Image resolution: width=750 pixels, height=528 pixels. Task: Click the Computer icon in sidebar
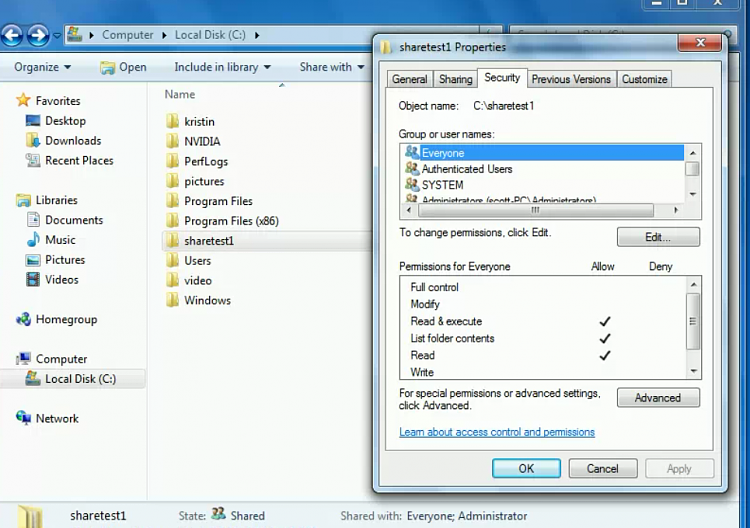coord(23,359)
